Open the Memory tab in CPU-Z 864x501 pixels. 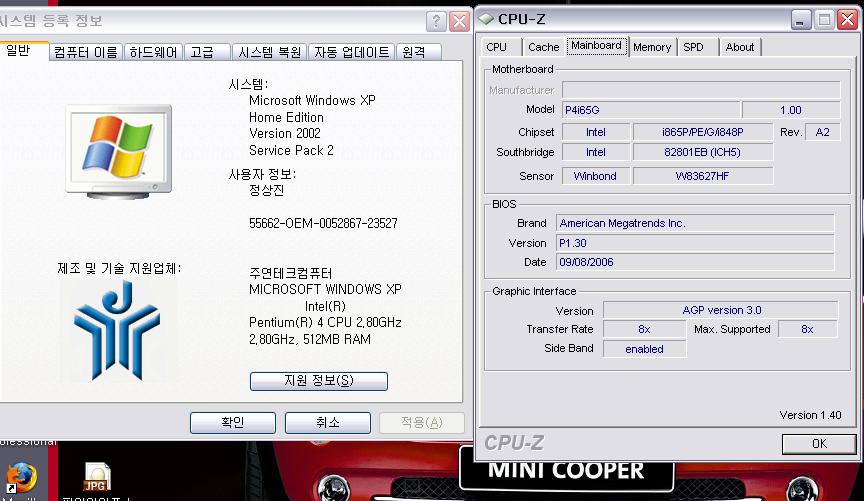click(652, 47)
